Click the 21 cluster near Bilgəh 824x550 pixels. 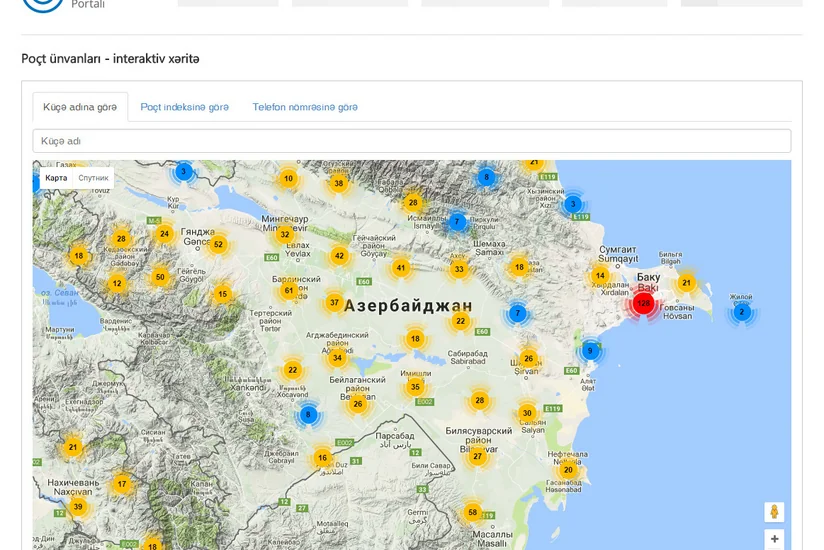pyautogui.click(x=686, y=283)
